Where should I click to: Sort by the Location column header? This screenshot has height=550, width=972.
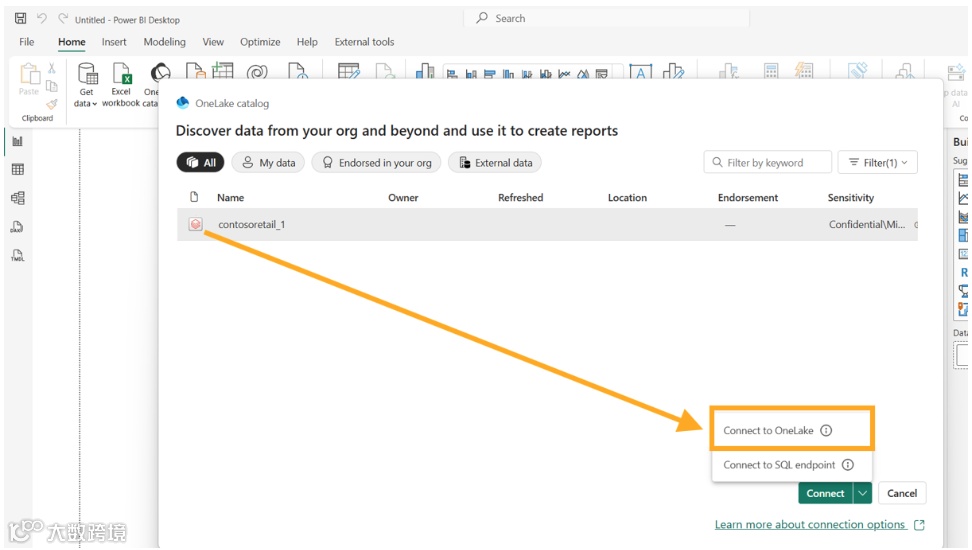click(x=627, y=198)
